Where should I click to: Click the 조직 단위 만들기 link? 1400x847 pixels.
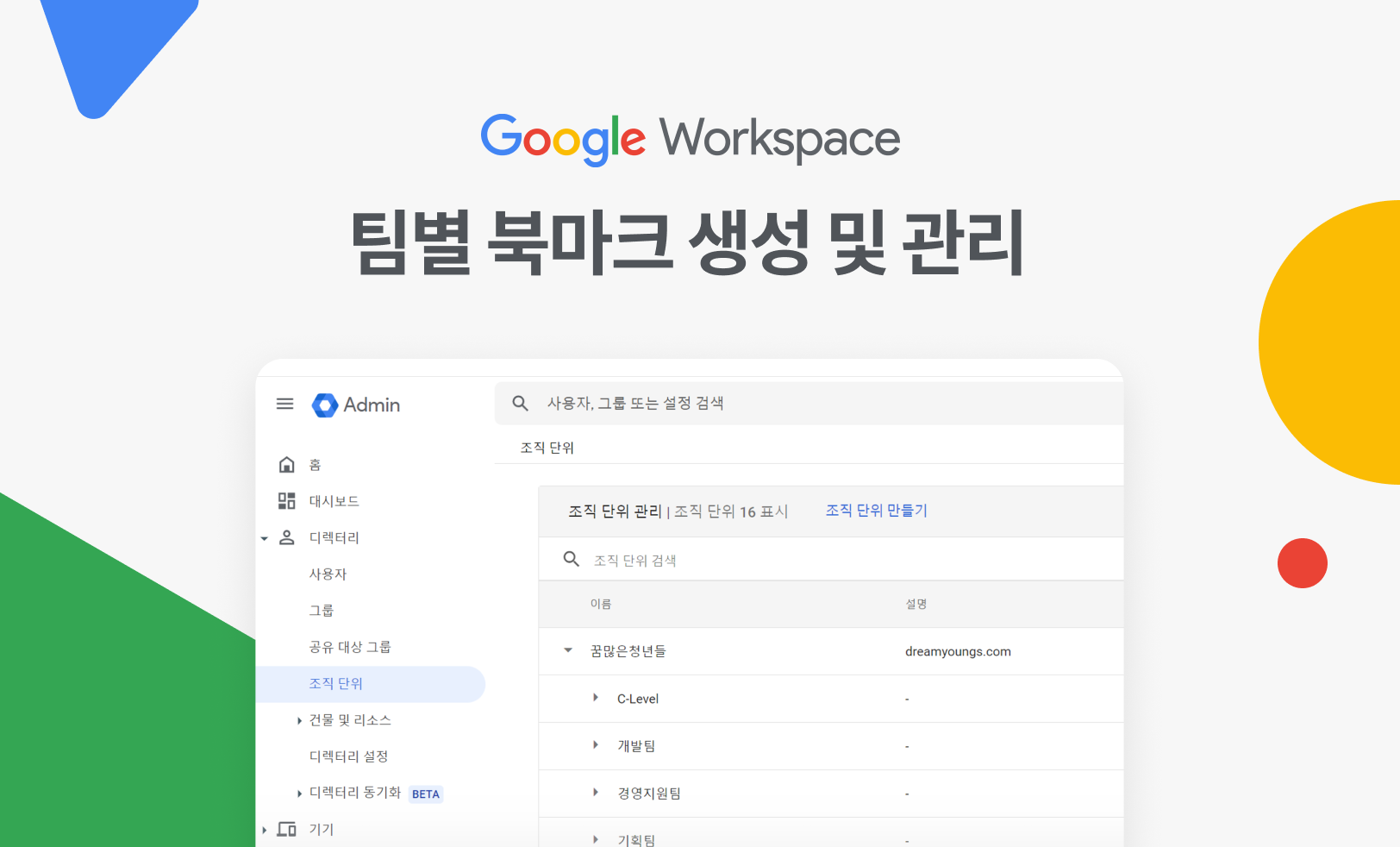[x=876, y=510]
